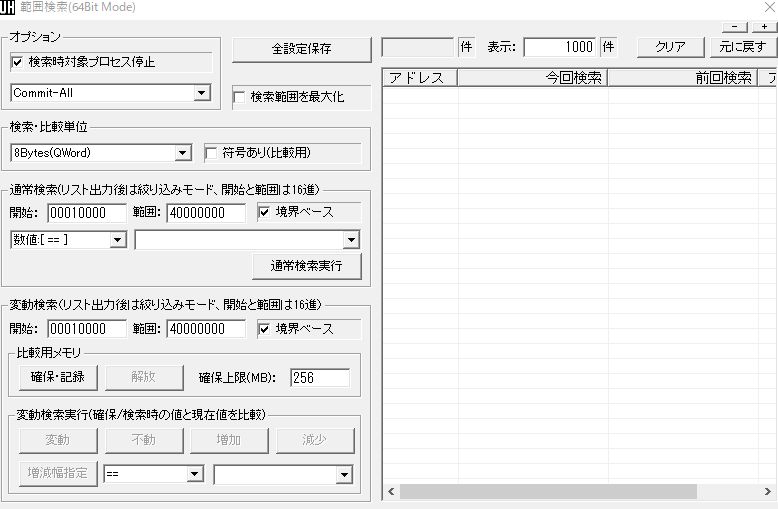
Task: Click the 全設定保存 button
Action: [x=302, y=49]
